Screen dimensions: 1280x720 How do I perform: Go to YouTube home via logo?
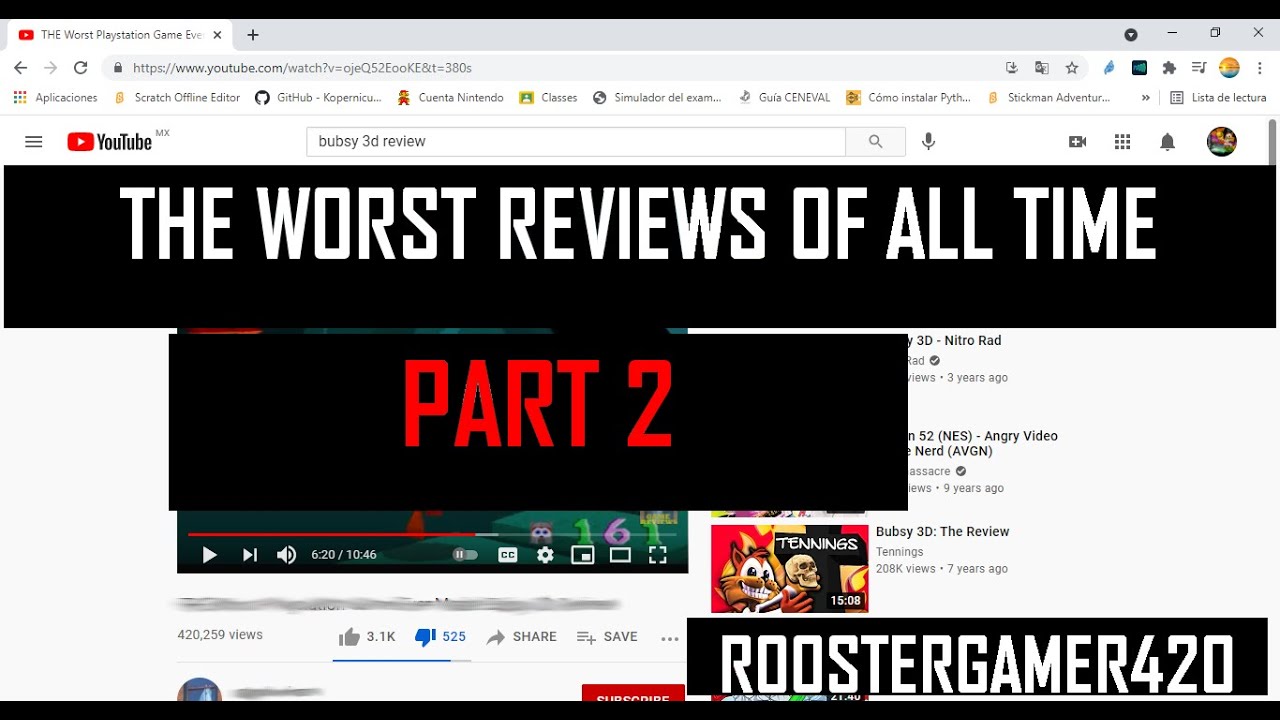[x=110, y=142]
